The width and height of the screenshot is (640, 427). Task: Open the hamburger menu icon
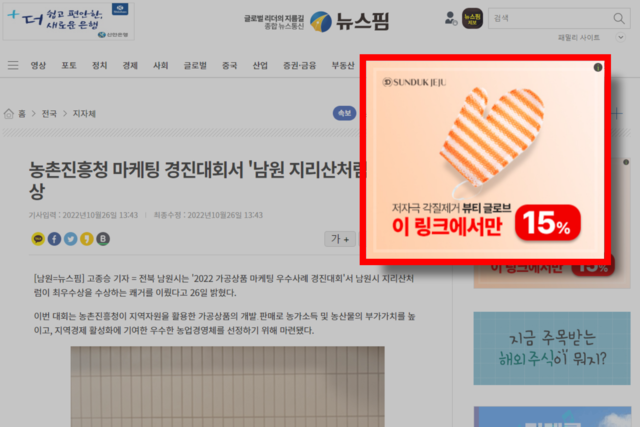click(x=13, y=65)
